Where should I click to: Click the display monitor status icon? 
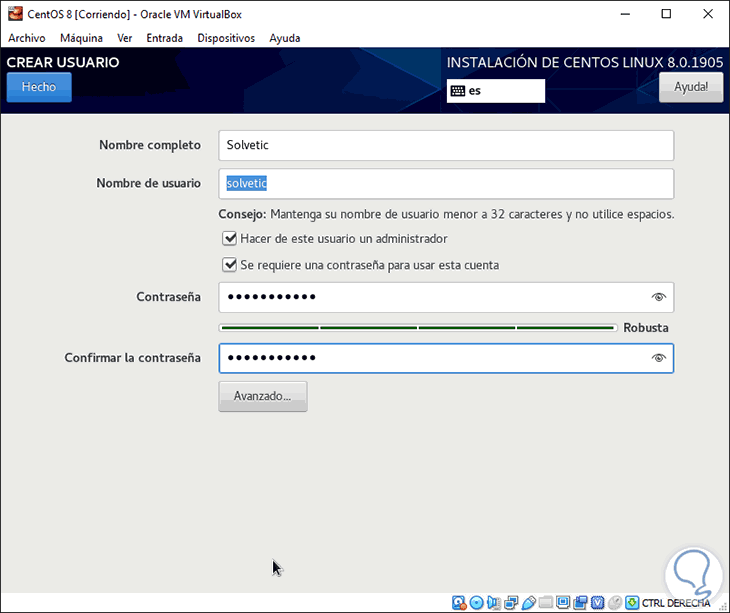563,603
